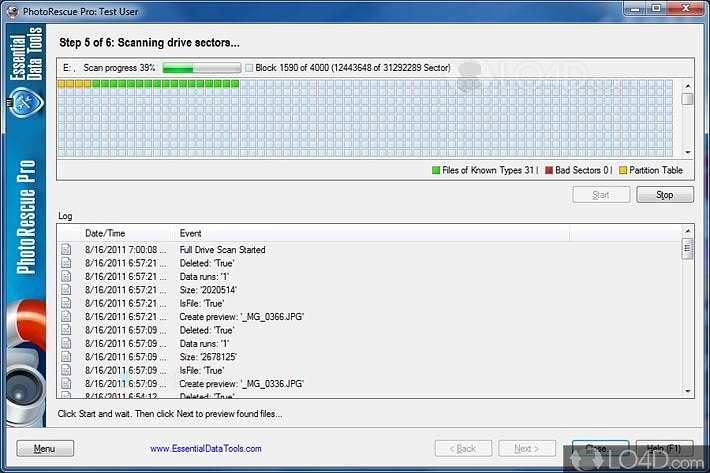
Task: Click block map scrollbar down arrow
Action: pos(687,153)
